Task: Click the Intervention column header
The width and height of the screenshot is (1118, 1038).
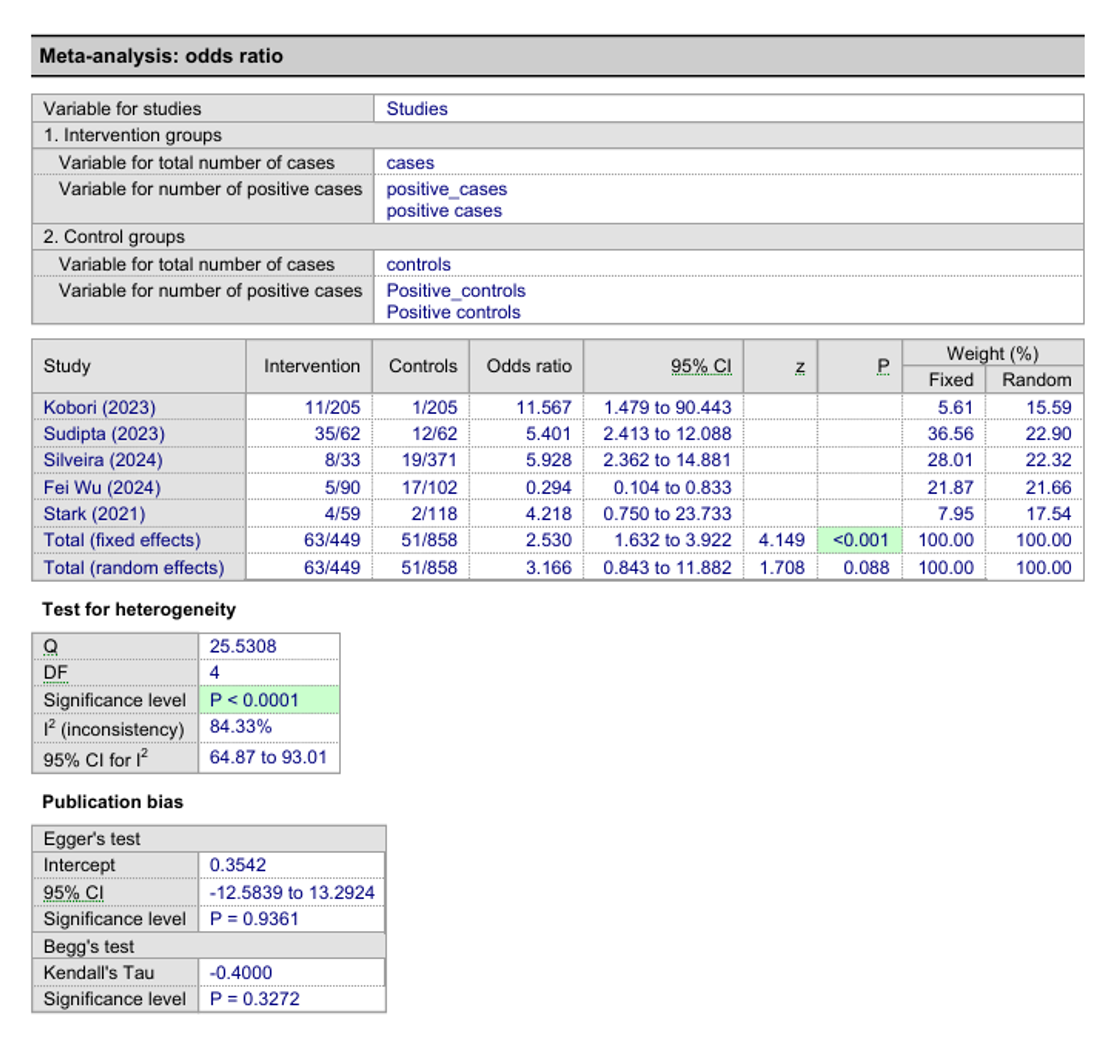Action: pyautogui.click(x=312, y=366)
